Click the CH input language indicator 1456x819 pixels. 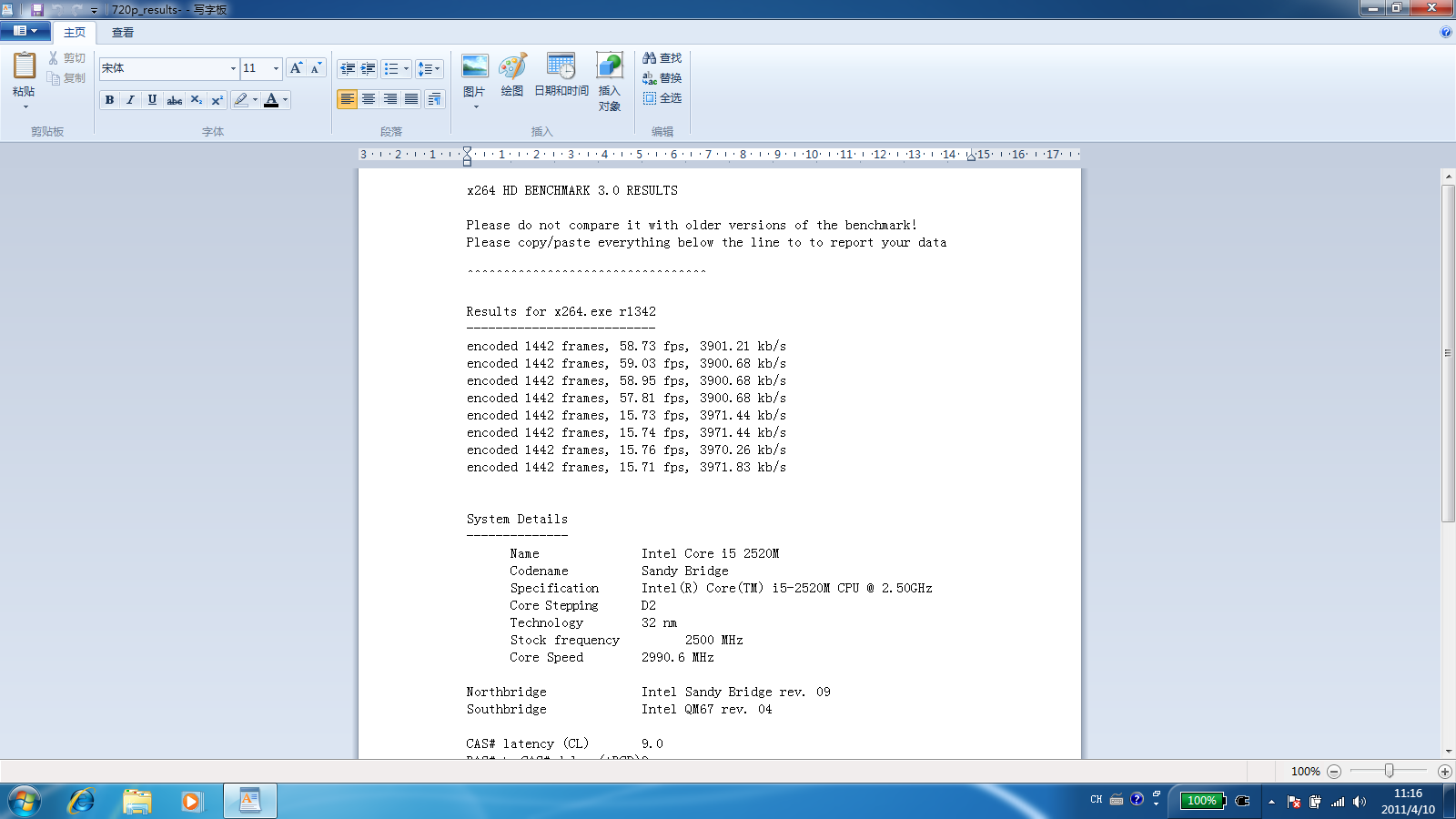[1096, 800]
